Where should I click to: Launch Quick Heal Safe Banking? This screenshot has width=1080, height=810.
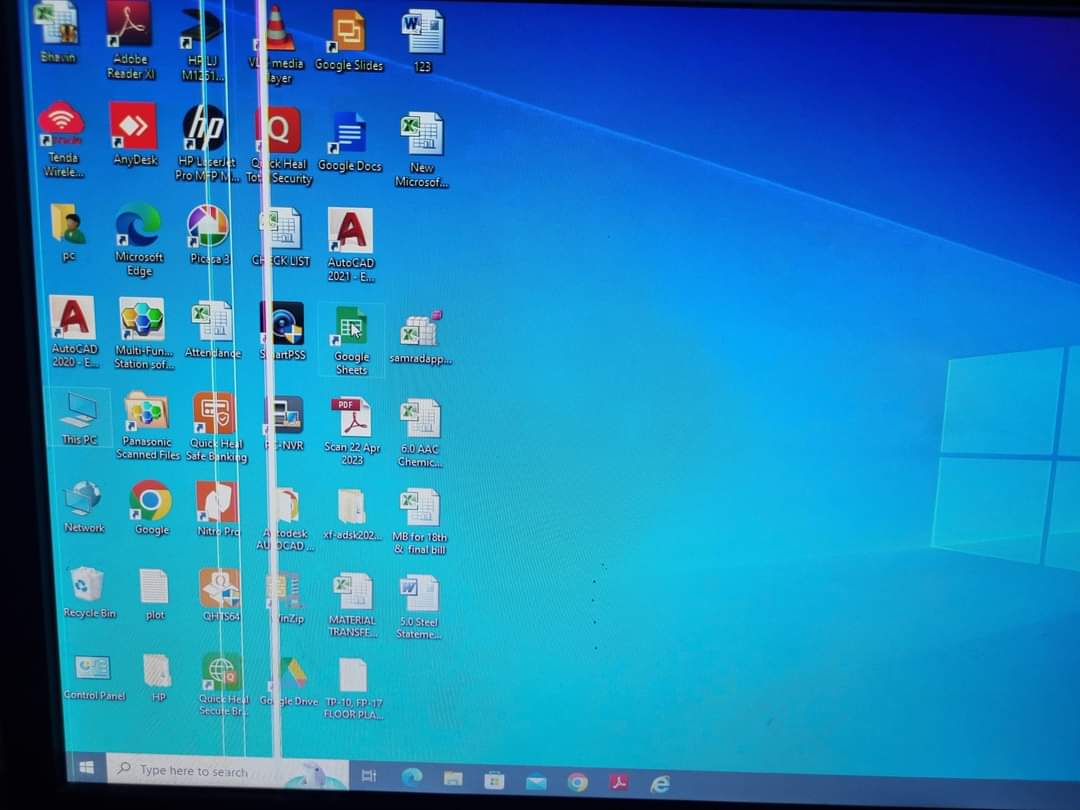click(x=216, y=427)
